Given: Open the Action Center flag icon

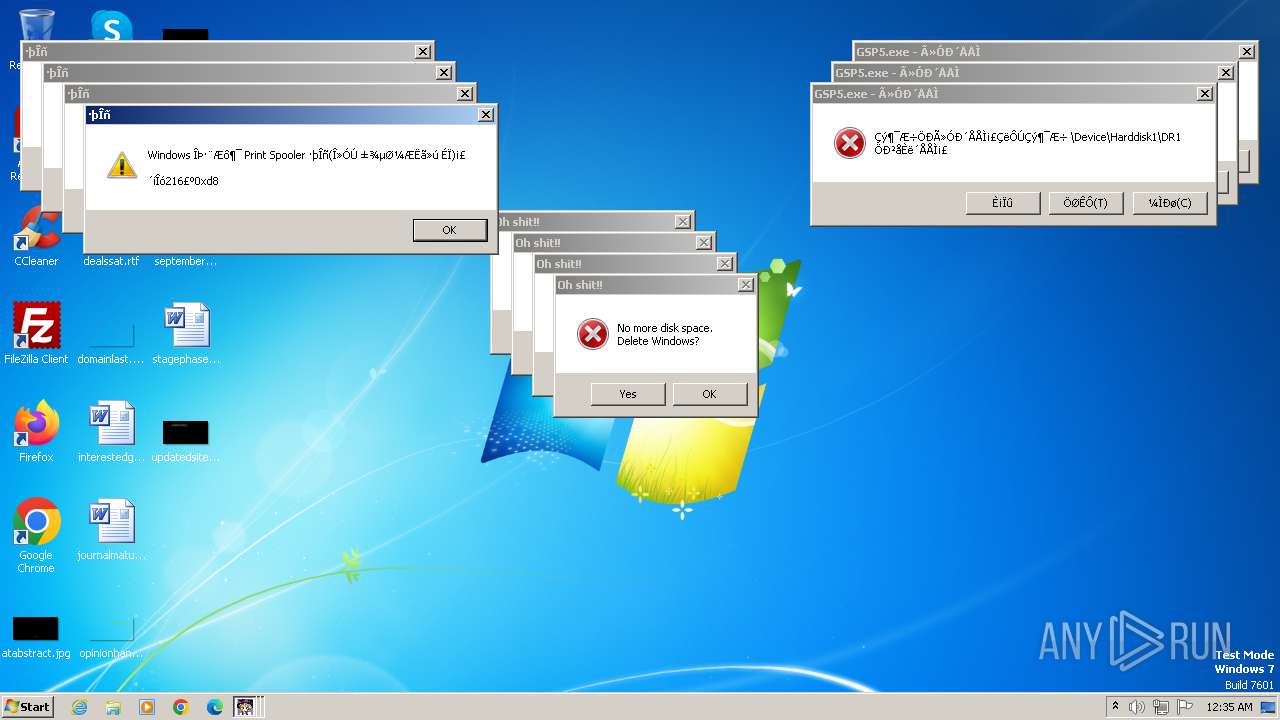Looking at the screenshot, I should pos(1185,707).
